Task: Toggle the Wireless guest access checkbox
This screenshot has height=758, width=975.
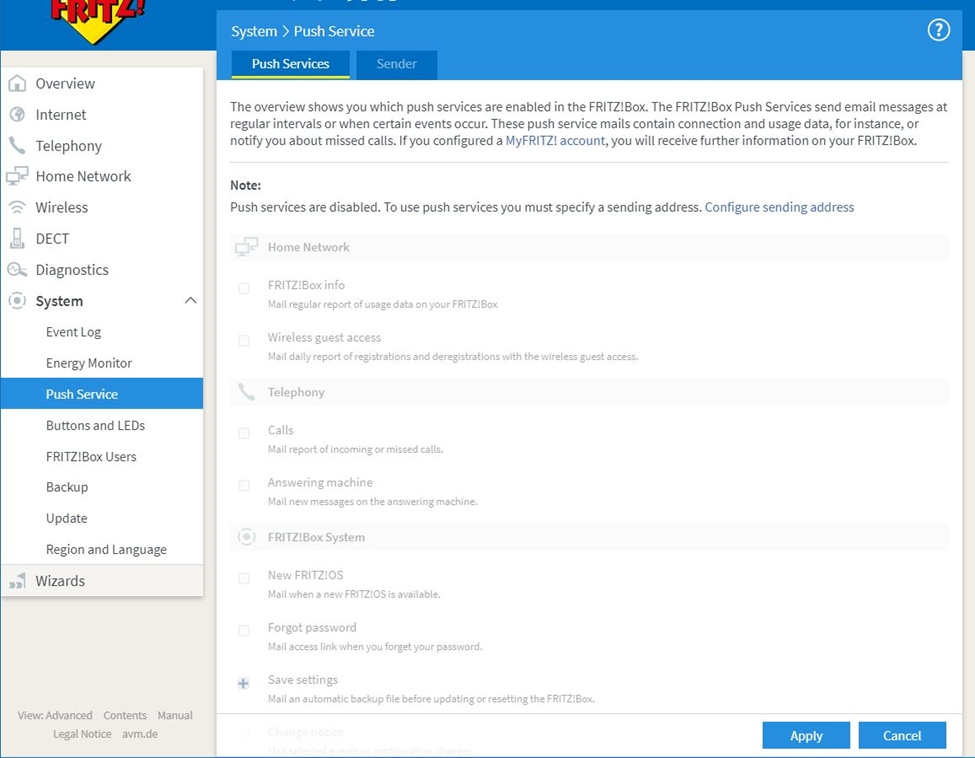Action: pos(244,341)
